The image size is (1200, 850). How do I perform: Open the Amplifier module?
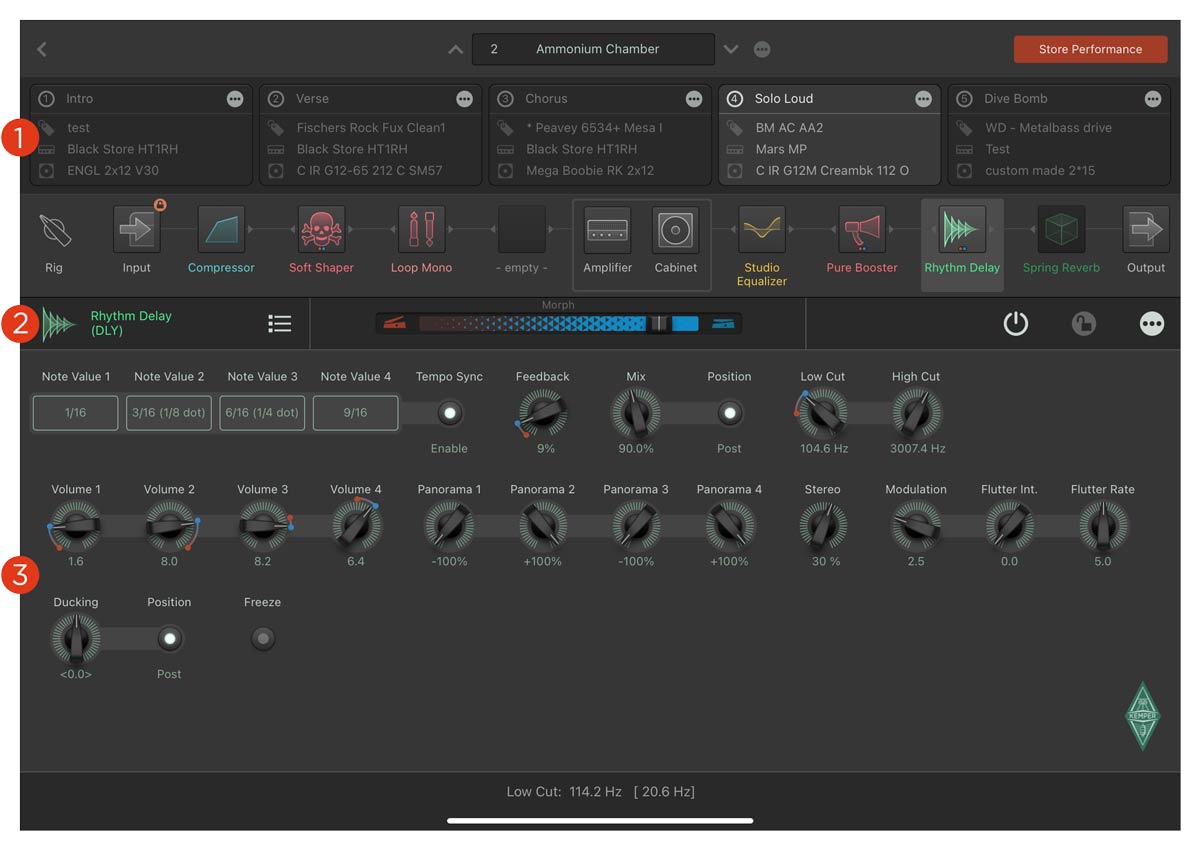[608, 230]
